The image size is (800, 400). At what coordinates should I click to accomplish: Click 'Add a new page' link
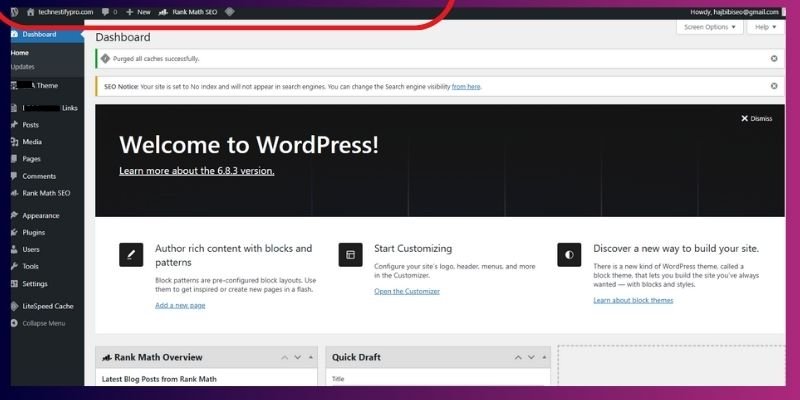click(x=180, y=306)
